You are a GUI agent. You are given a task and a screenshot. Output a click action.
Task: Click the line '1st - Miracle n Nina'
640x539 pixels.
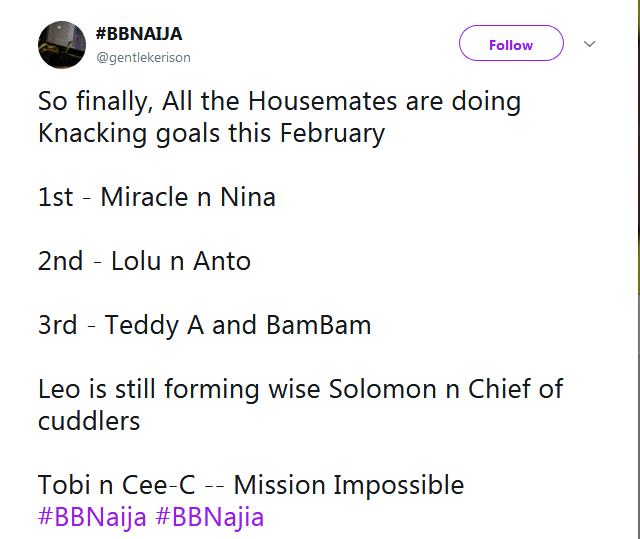click(156, 197)
